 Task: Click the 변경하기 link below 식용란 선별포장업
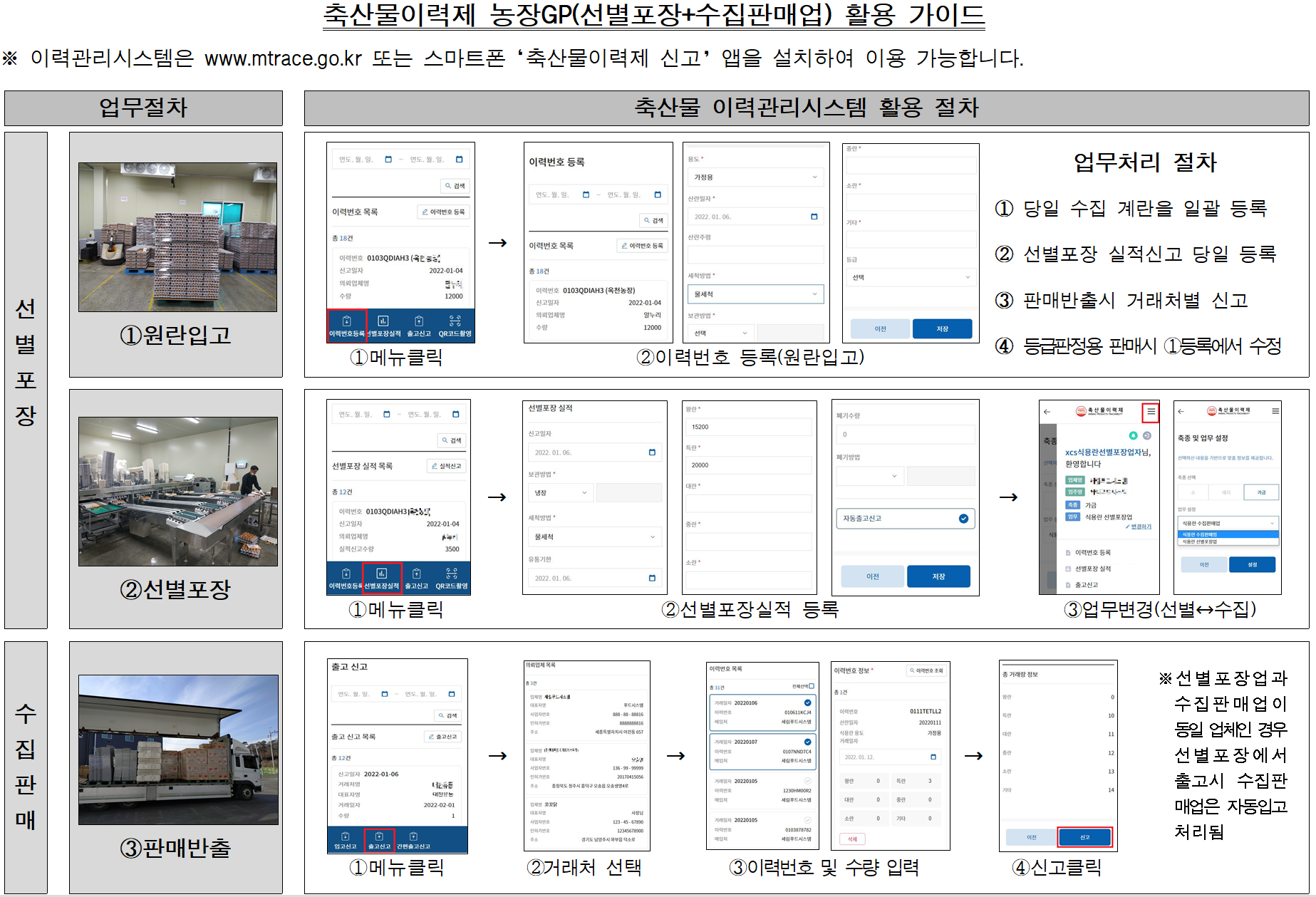1139,527
